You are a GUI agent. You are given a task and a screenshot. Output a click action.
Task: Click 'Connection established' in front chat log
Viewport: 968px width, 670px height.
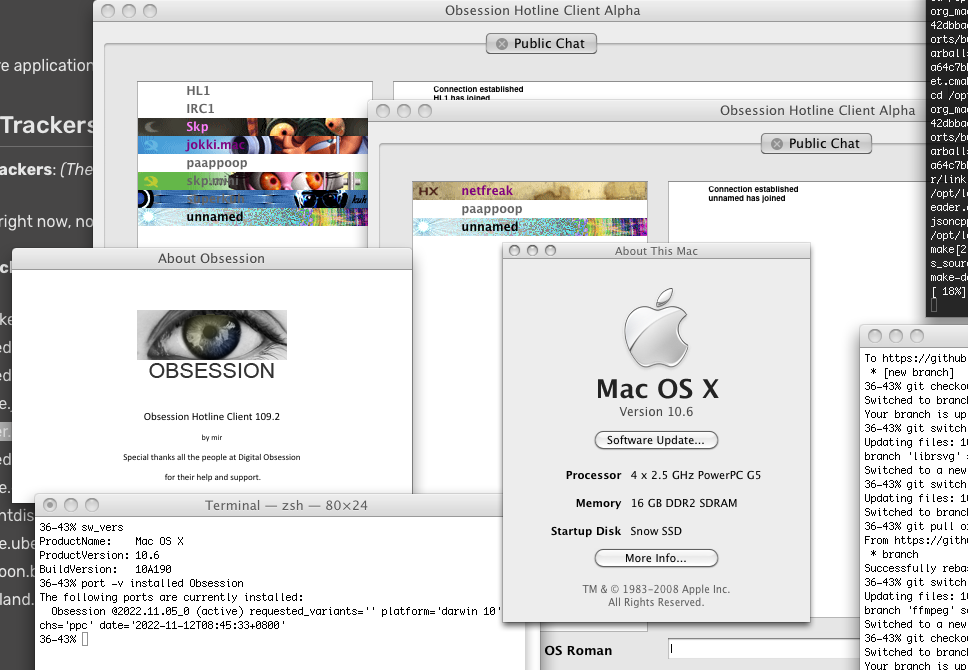tap(753, 189)
